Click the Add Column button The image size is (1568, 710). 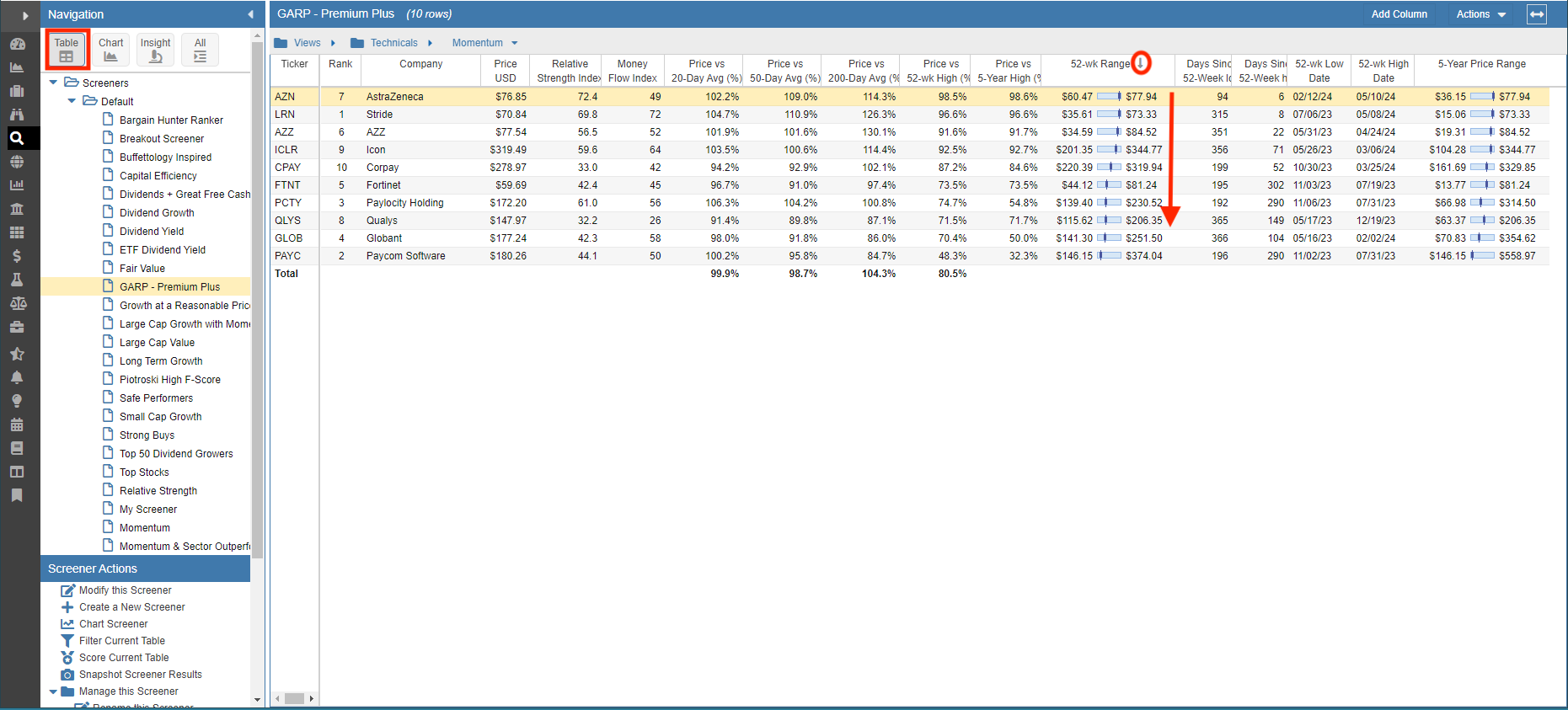click(x=1399, y=14)
